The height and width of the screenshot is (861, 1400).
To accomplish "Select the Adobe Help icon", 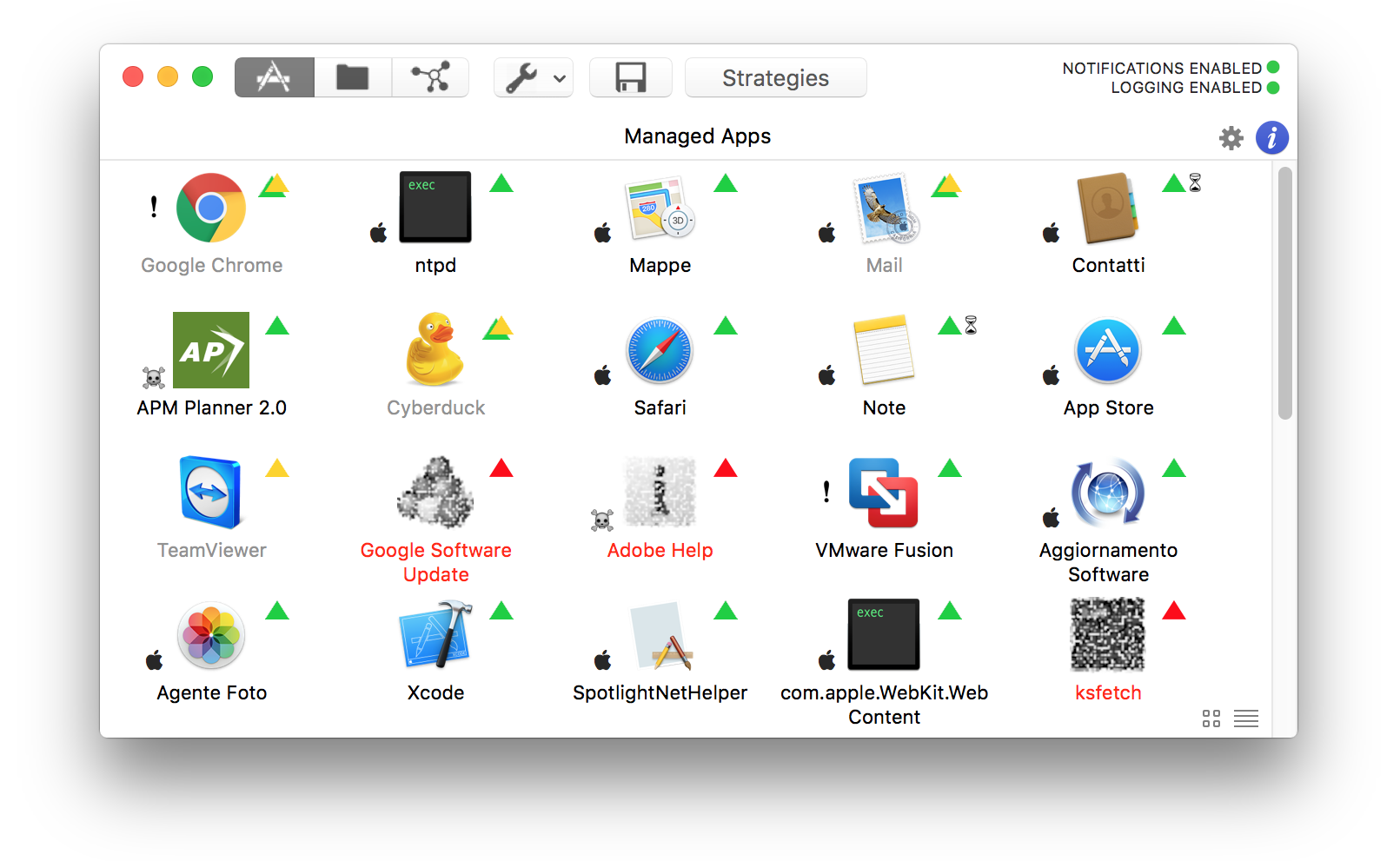I will click(x=660, y=492).
